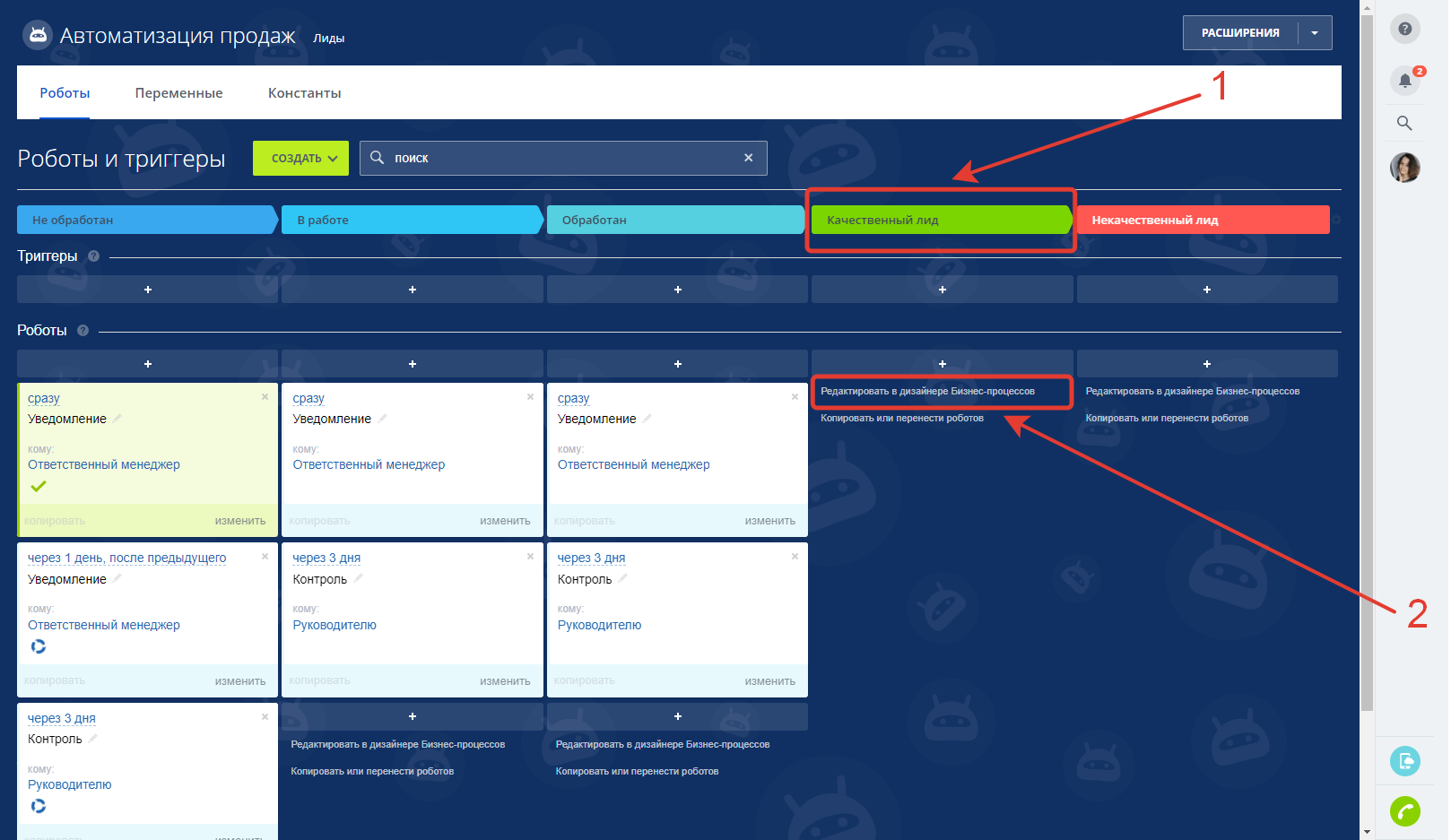Select the green Качественный лид stage

coord(940,221)
